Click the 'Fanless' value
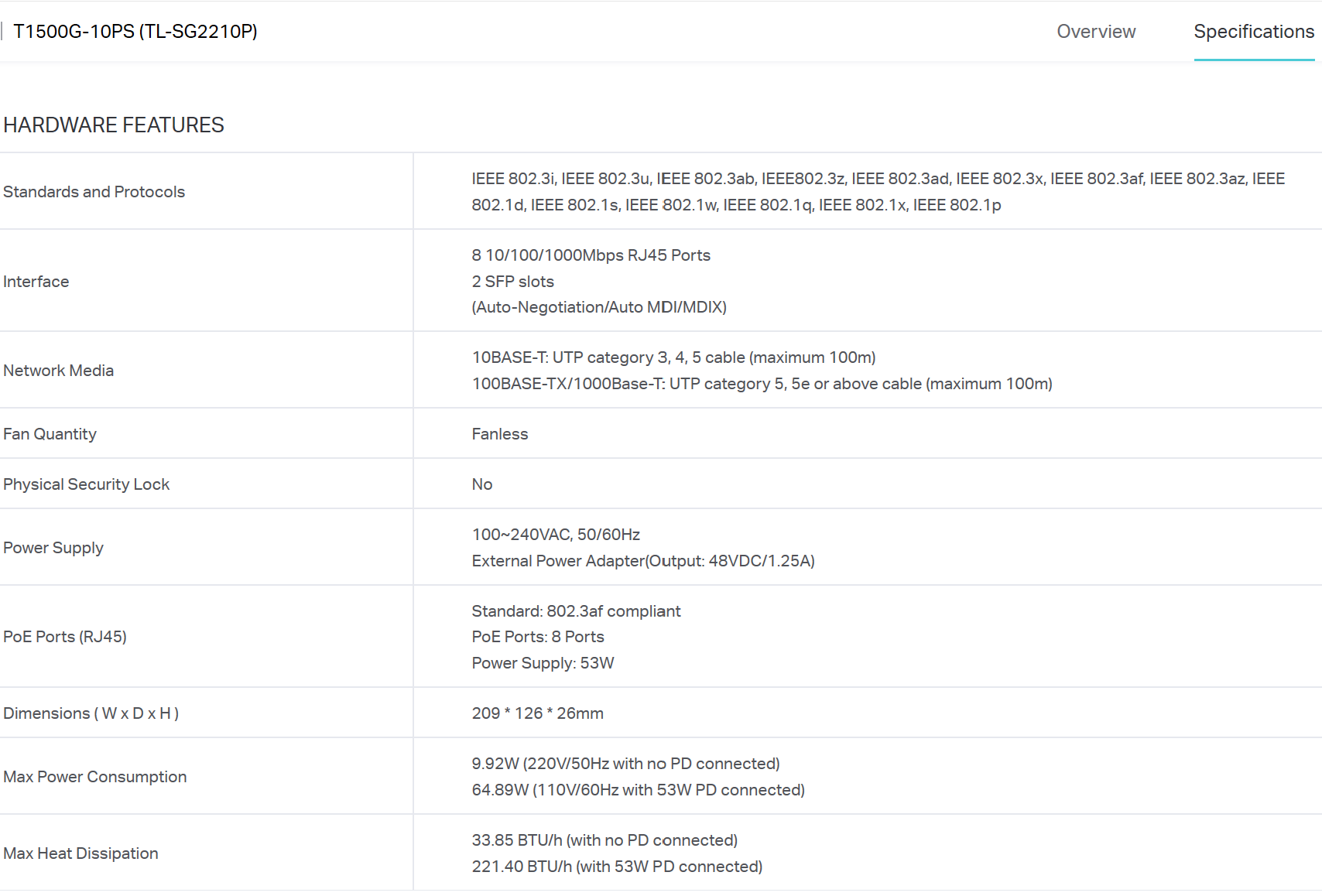 tap(500, 434)
